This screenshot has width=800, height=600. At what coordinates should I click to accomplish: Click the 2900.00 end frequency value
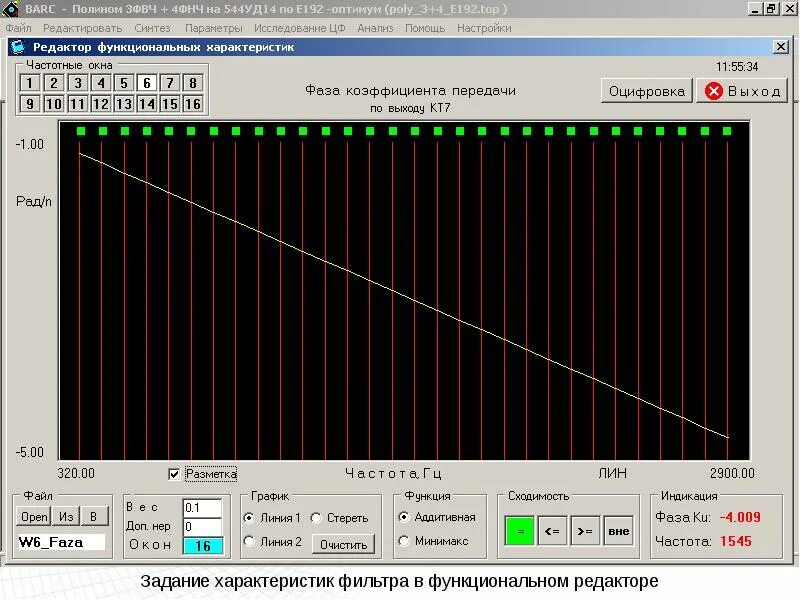(732, 473)
